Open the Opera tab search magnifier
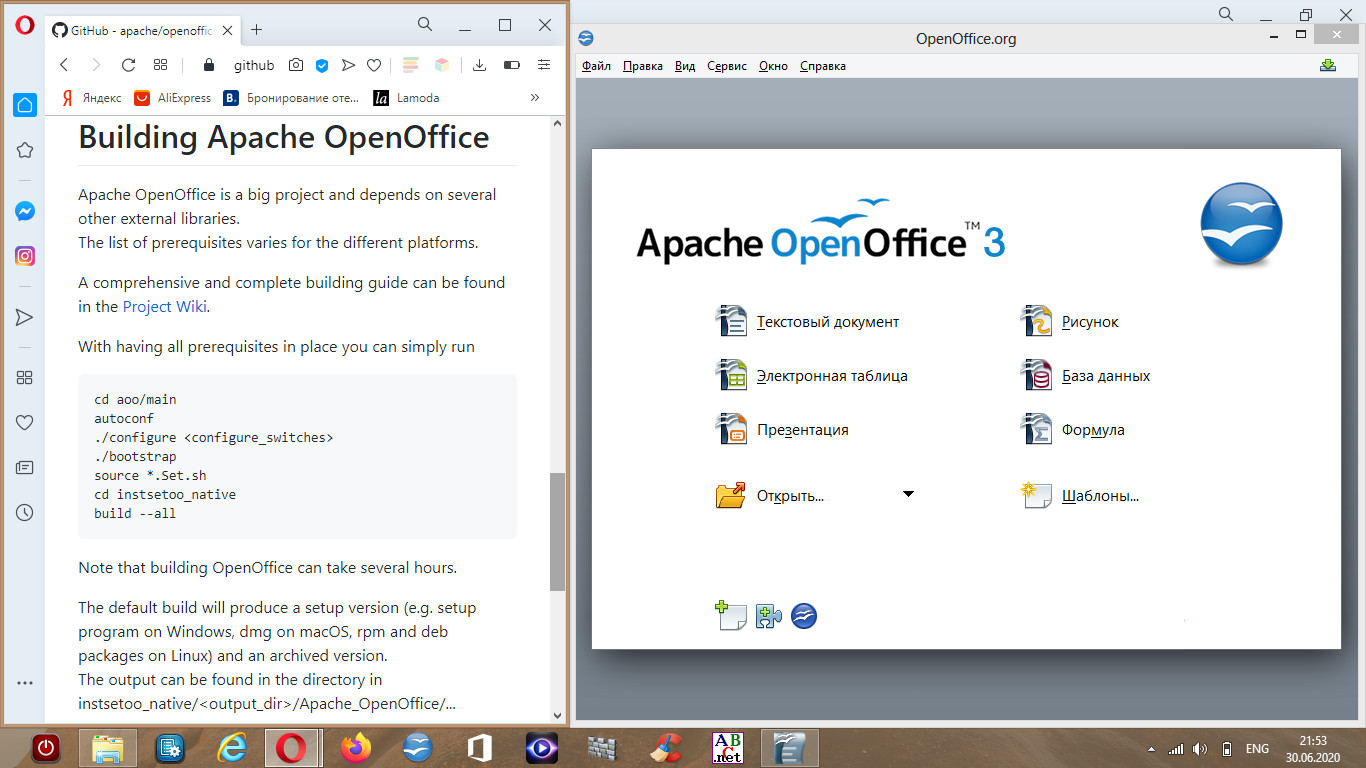The height and width of the screenshot is (768, 1366). click(425, 25)
